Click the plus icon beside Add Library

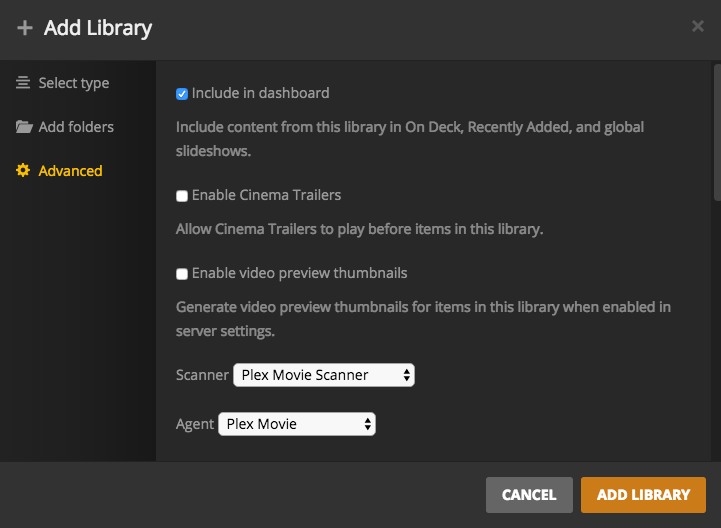point(25,28)
